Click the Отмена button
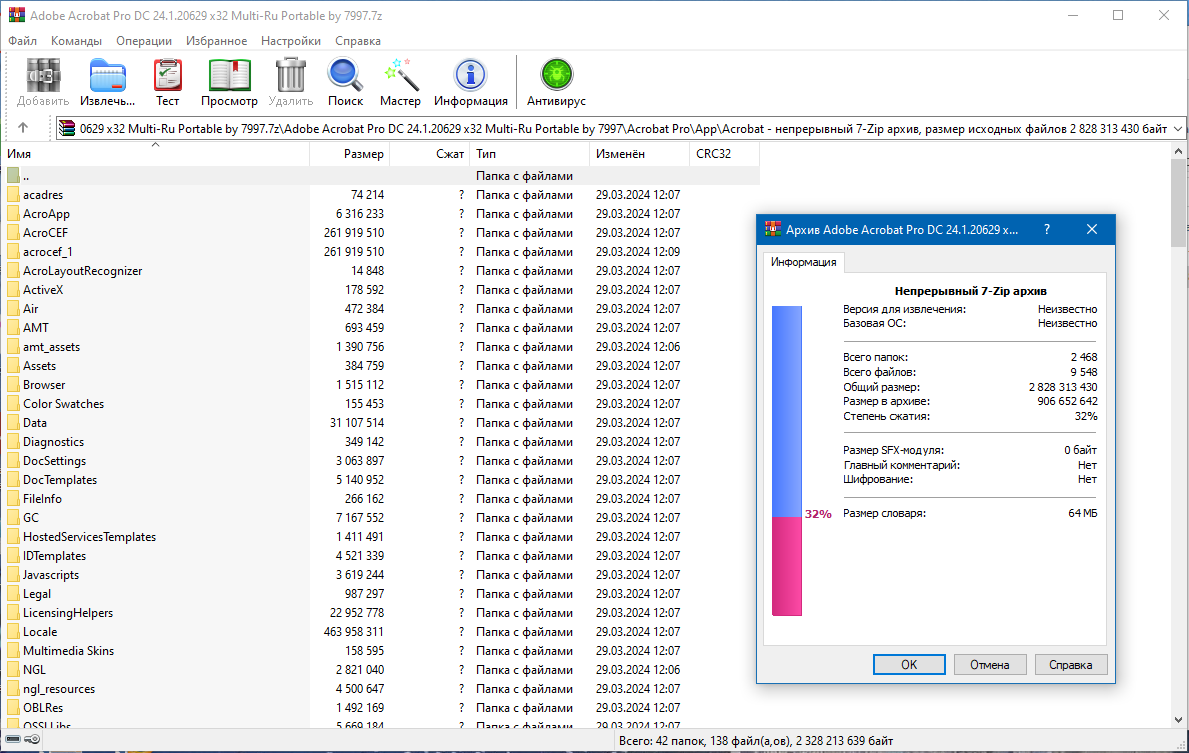The image size is (1189, 753). point(990,664)
